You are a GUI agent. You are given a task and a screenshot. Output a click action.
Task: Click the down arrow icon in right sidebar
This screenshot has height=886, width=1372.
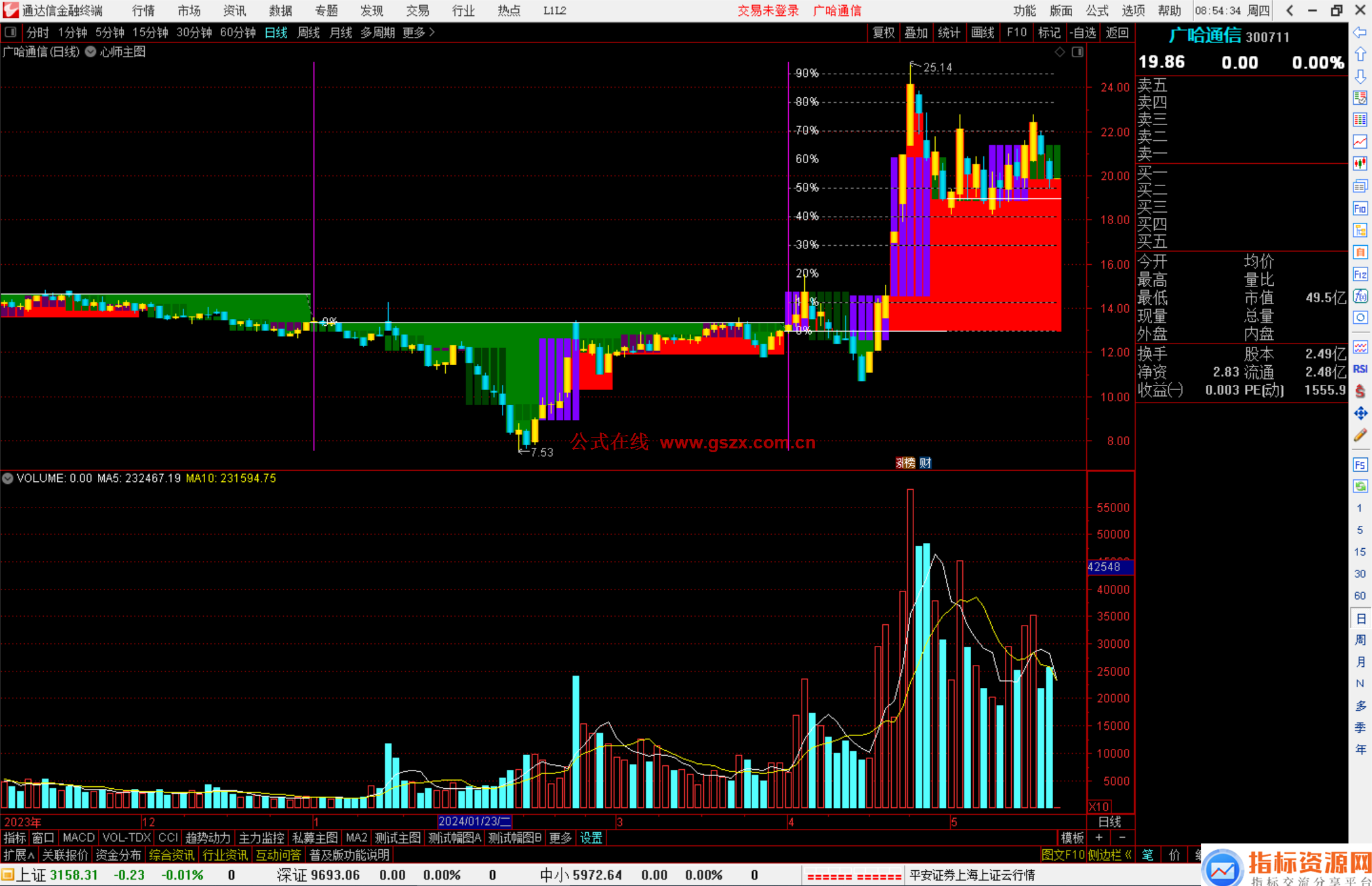[x=1360, y=77]
